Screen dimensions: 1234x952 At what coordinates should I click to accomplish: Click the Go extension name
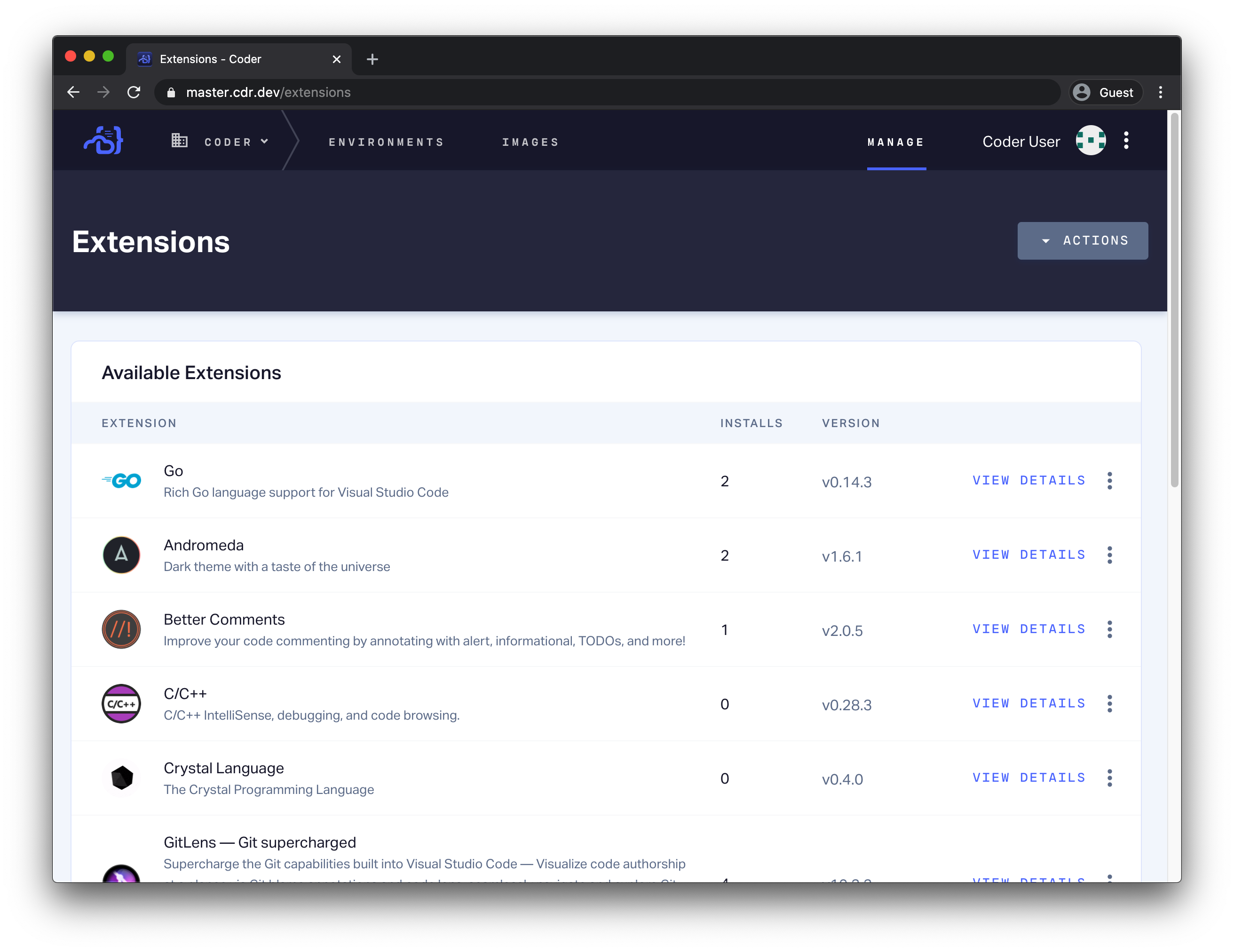pos(174,471)
